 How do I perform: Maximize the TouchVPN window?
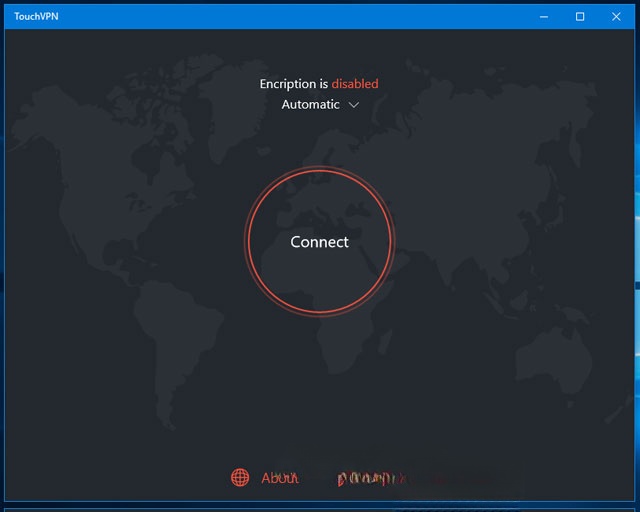click(x=580, y=17)
